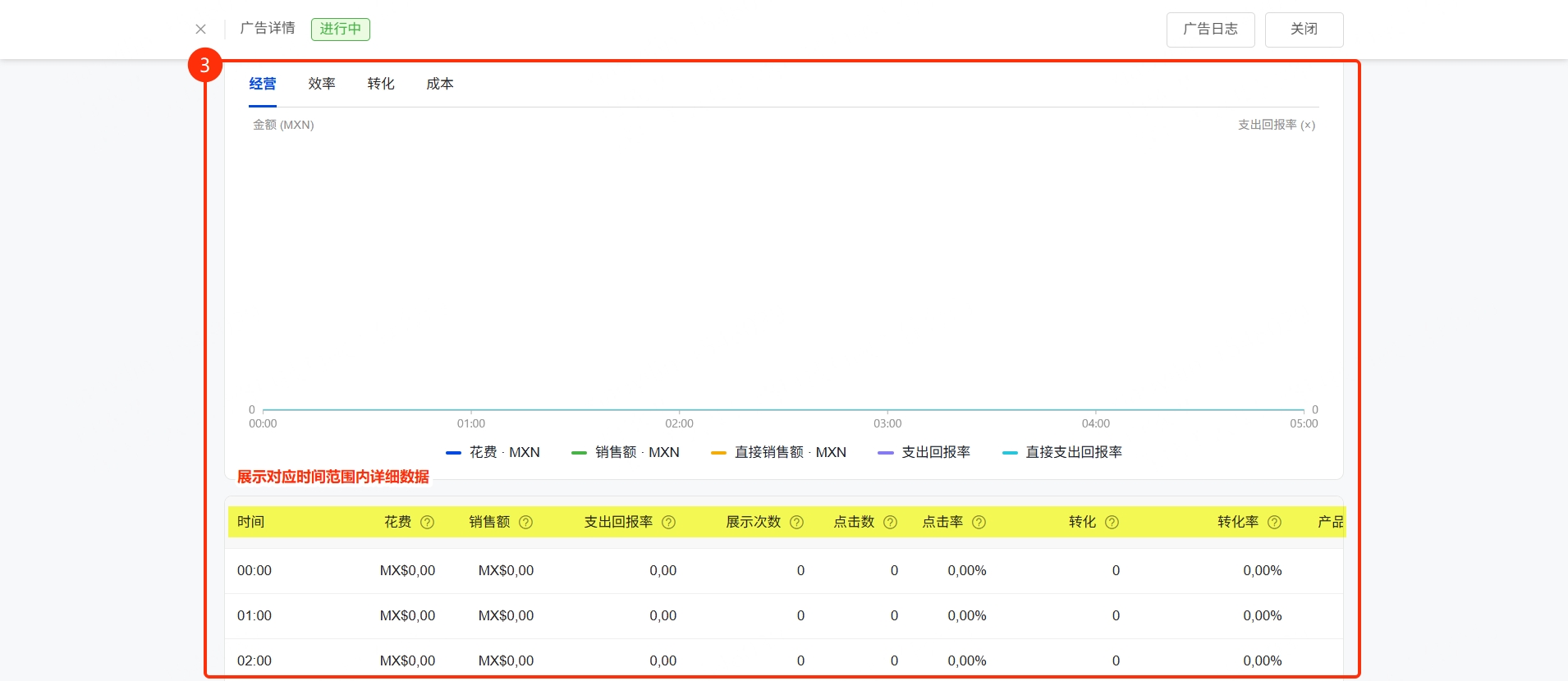Click the 进行中 status badge
The width and height of the screenshot is (1568, 681).
(341, 29)
